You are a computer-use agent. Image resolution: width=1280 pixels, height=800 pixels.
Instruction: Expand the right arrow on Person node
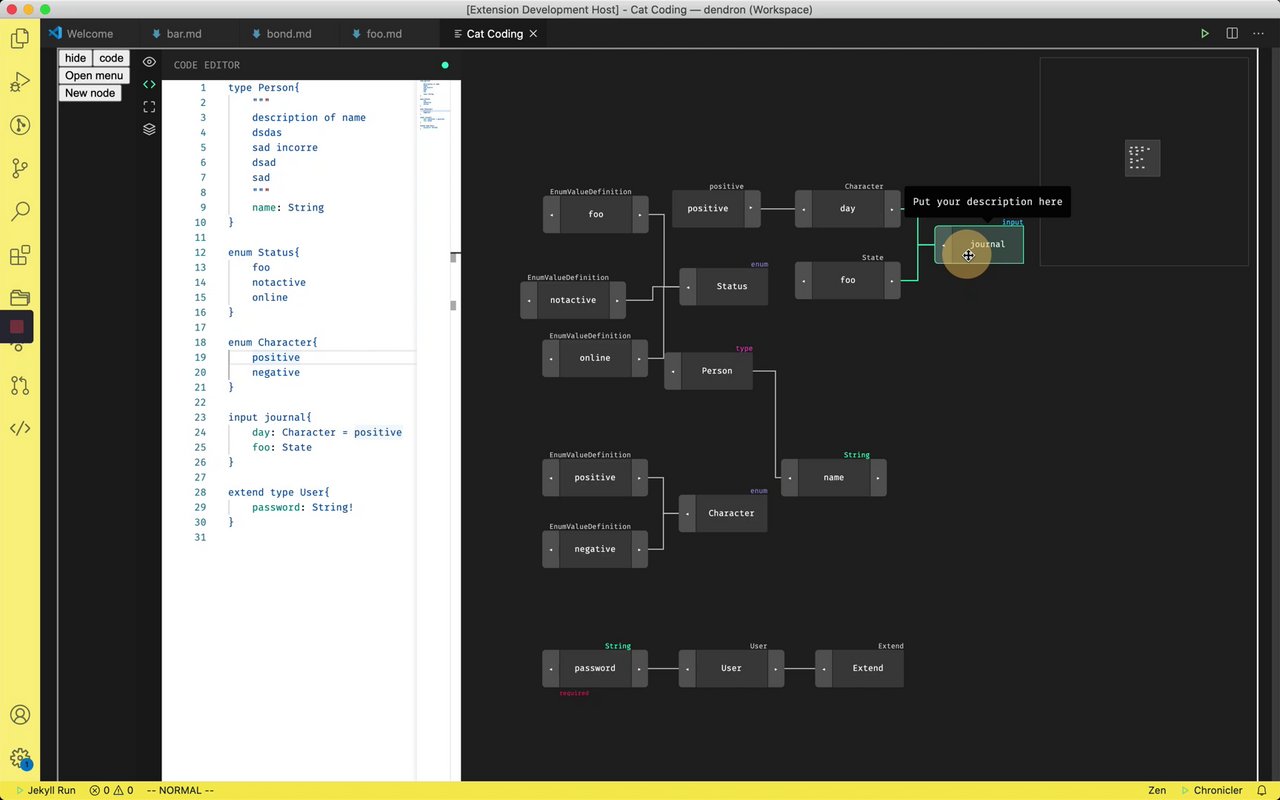(745, 371)
